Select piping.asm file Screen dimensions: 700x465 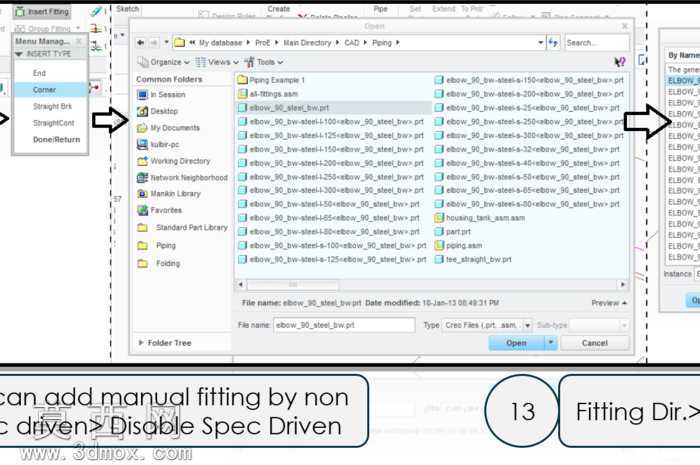pyautogui.click(x=458, y=246)
